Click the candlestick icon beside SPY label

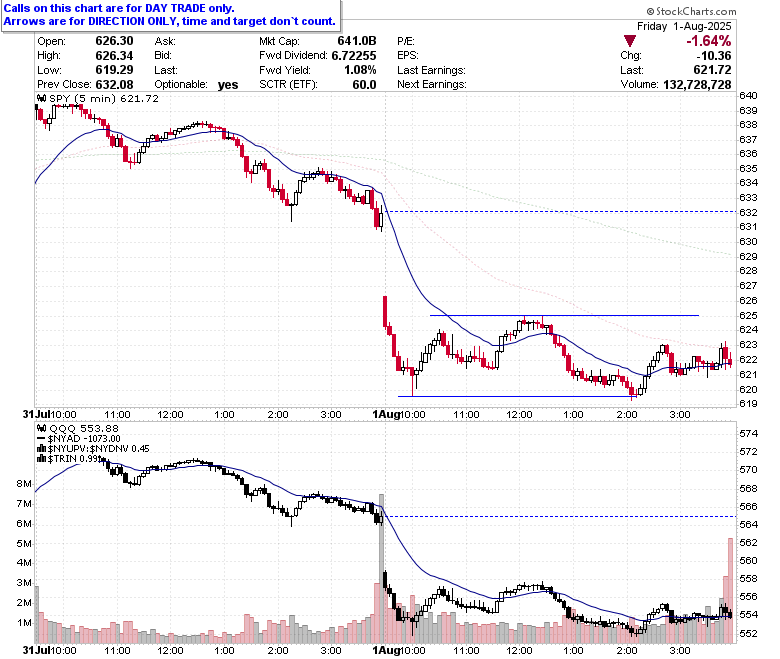pyautogui.click(x=42, y=98)
